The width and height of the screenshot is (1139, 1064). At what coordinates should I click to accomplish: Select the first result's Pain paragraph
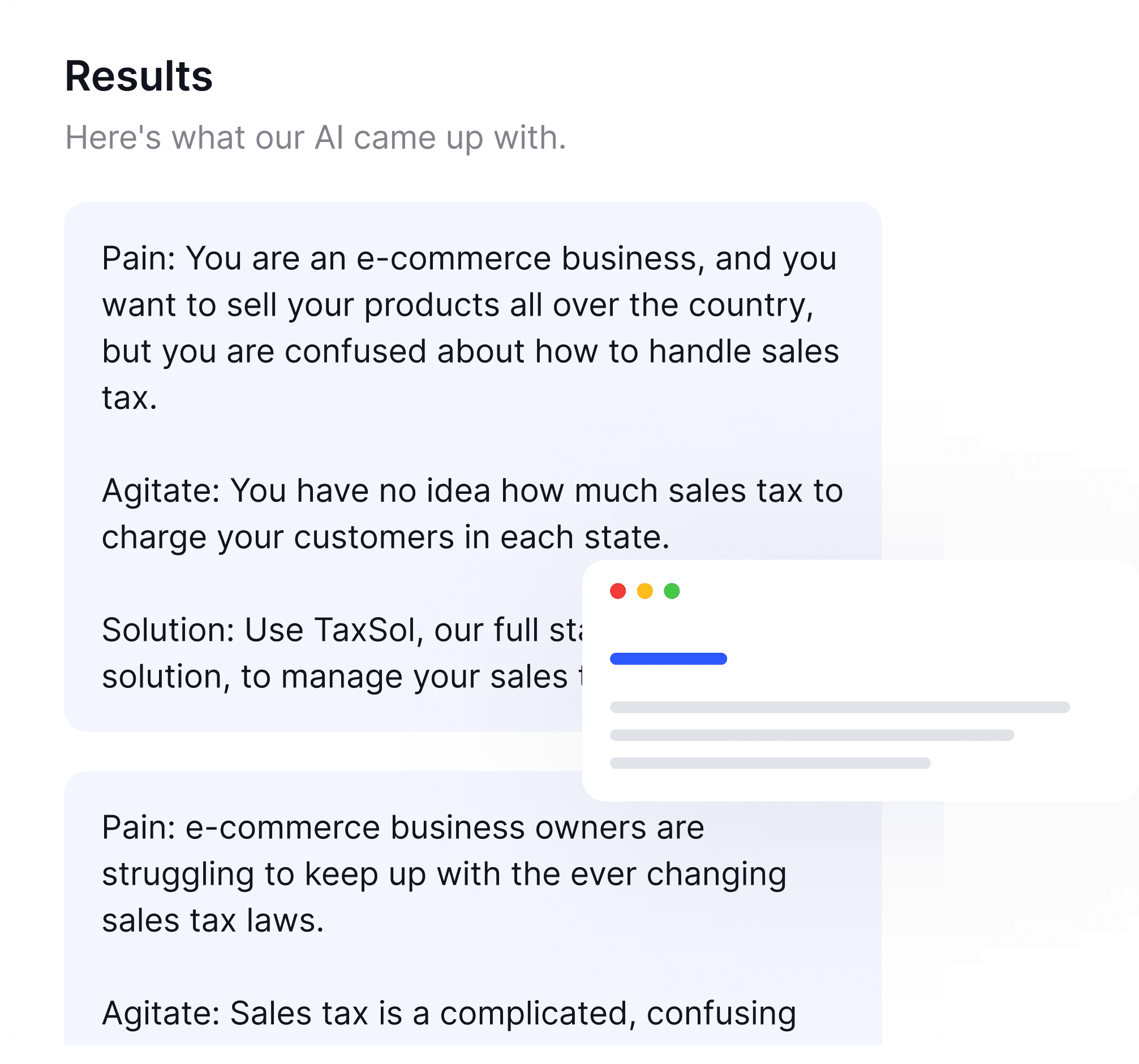(470, 328)
